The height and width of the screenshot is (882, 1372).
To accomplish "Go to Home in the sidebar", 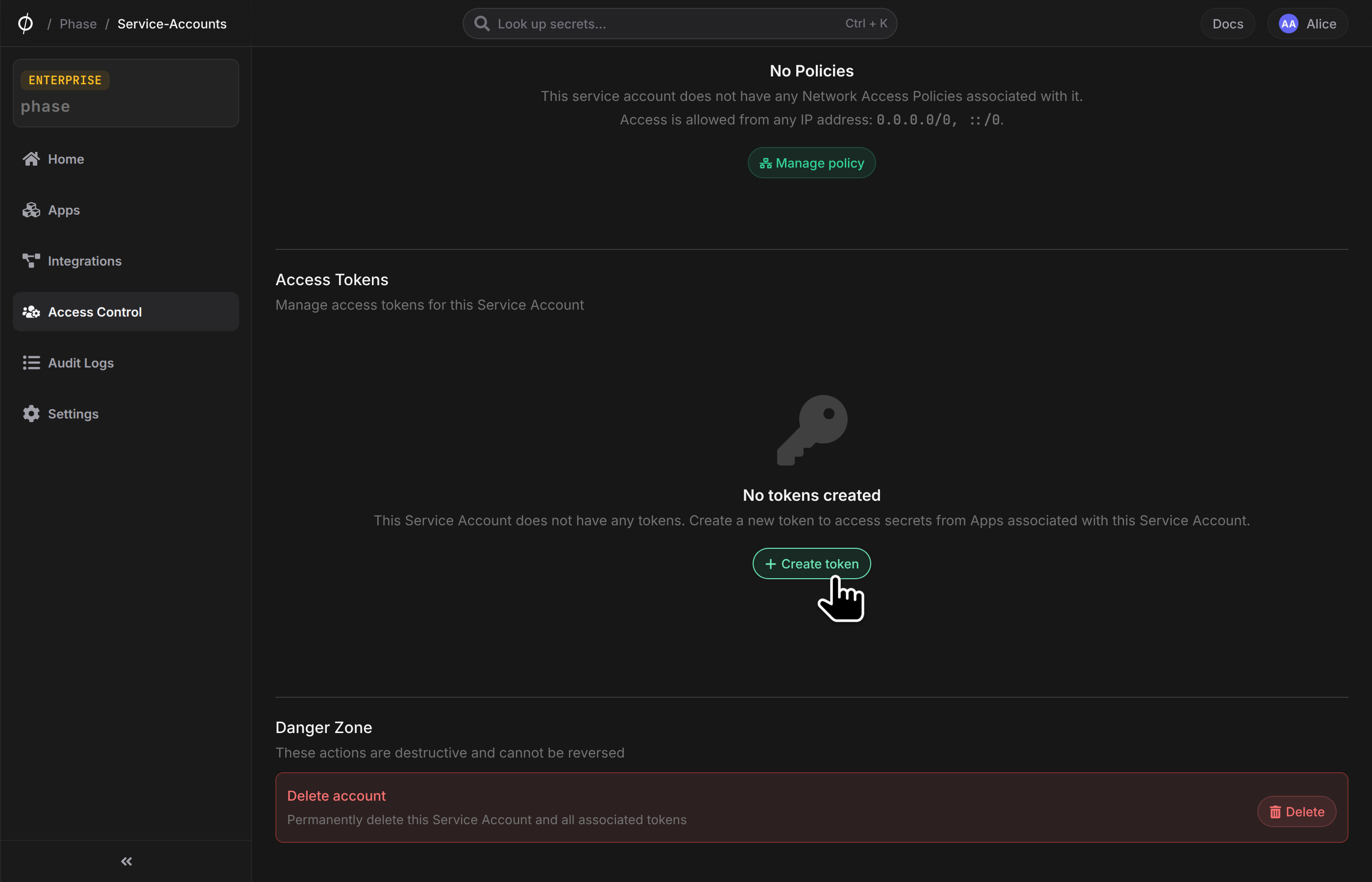I will tap(125, 159).
